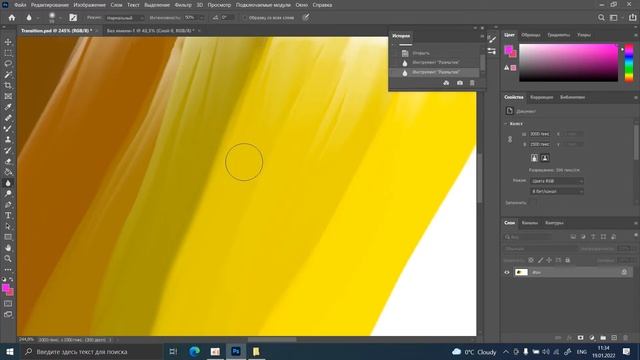Collapse the Холст section
The image size is (640, 360).
coord(506,124)
